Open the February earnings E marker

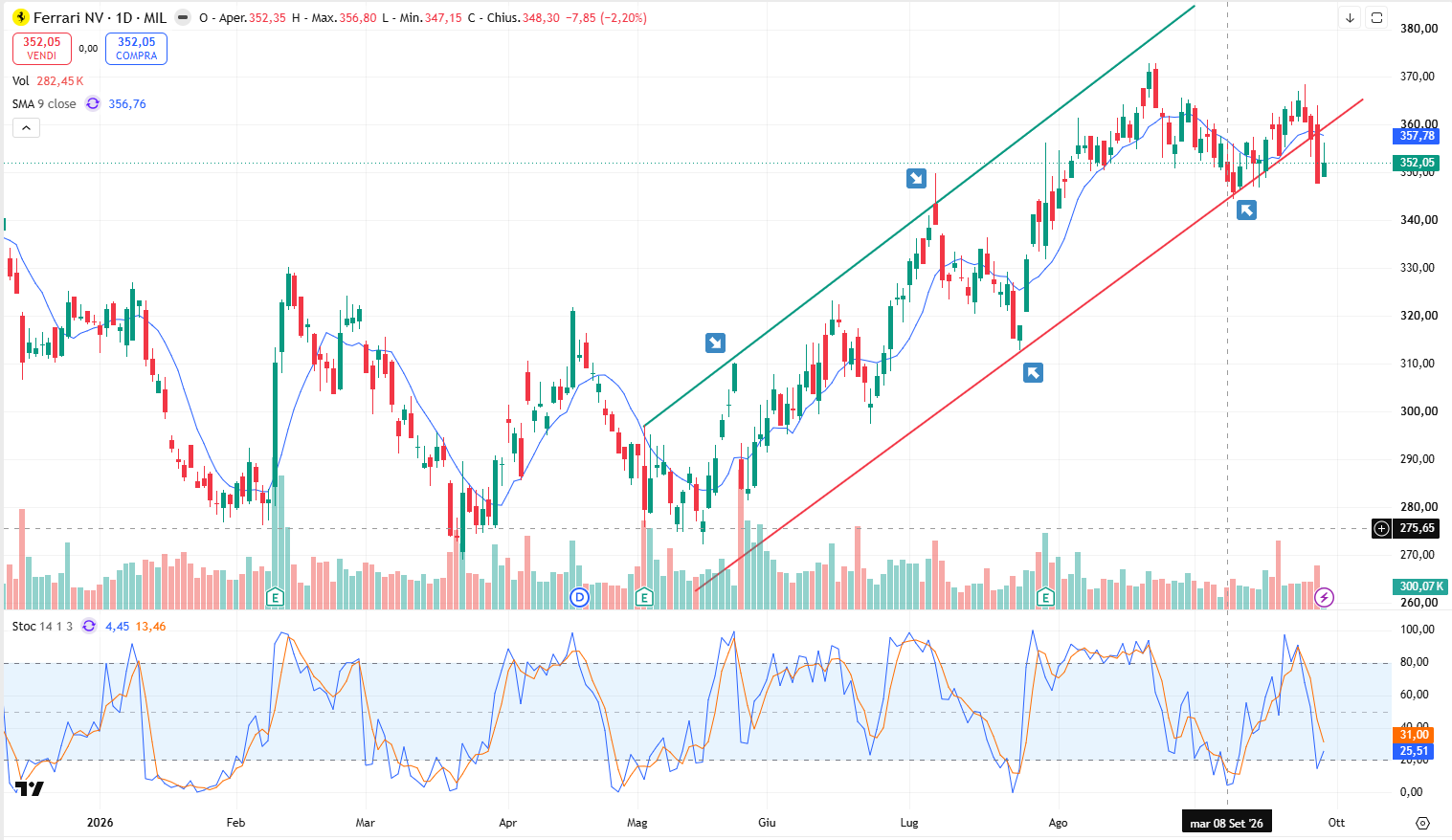(x=275, y=598)
